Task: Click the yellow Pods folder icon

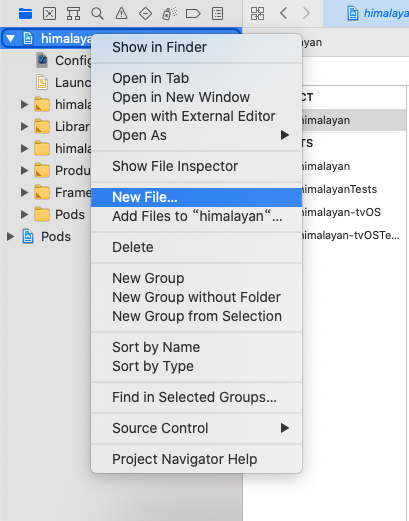Action: 42,214
